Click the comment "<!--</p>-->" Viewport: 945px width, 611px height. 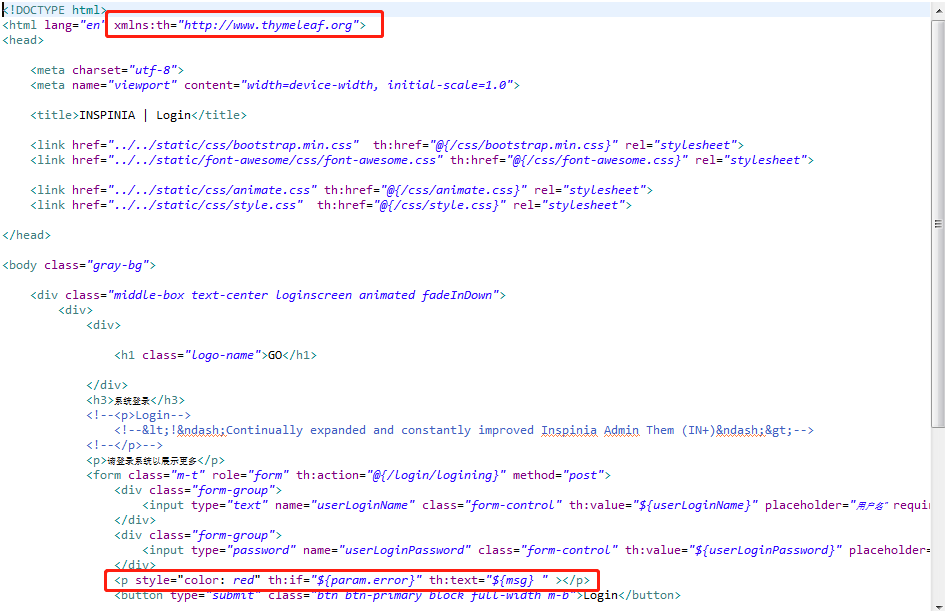[125, 445]
